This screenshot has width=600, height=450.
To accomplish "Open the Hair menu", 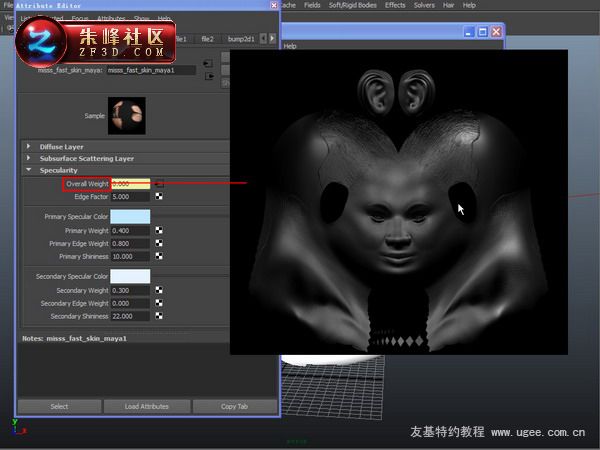I will coord(448,5).
